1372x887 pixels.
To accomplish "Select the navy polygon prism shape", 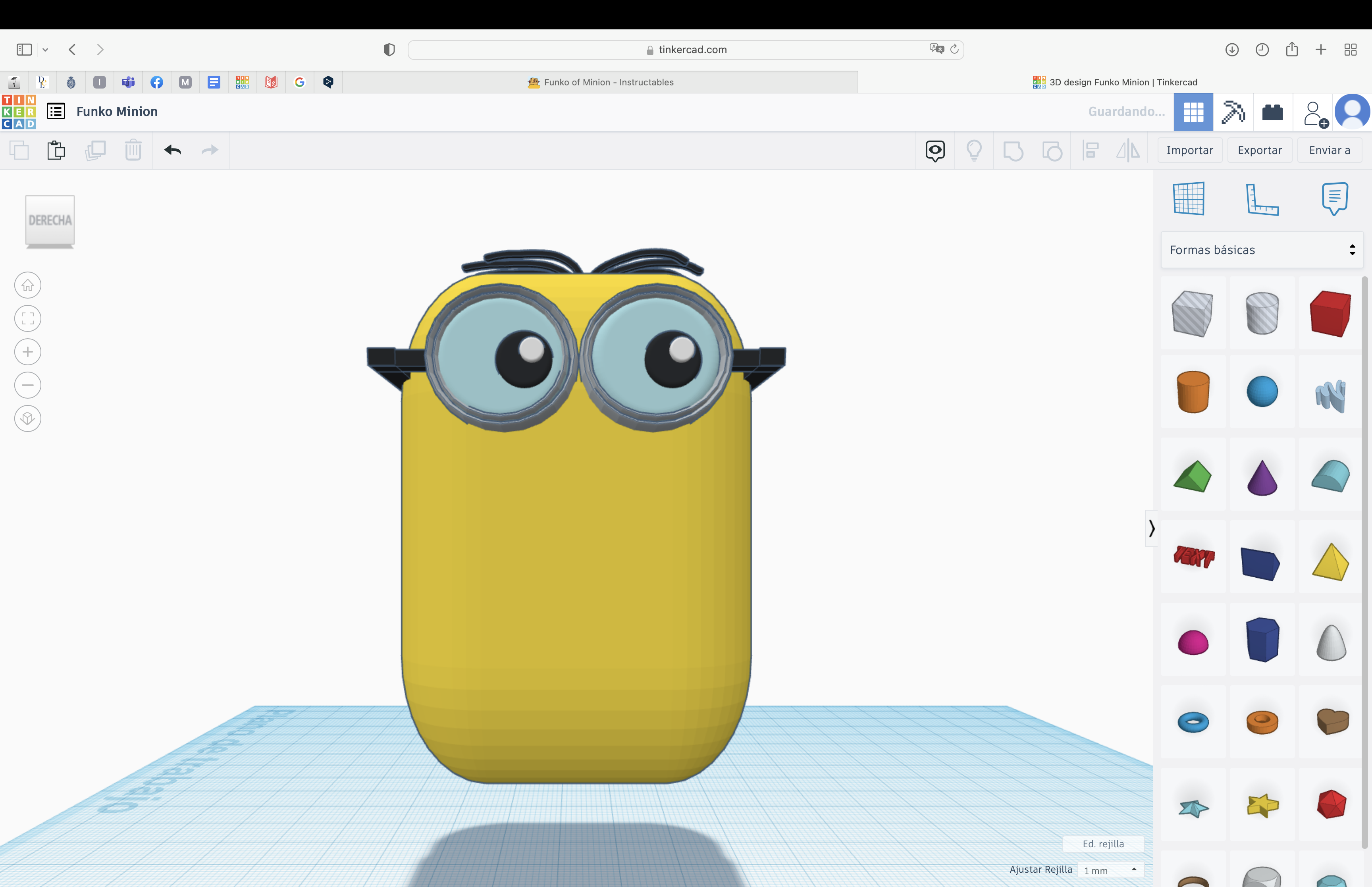I will (1262, 639).
